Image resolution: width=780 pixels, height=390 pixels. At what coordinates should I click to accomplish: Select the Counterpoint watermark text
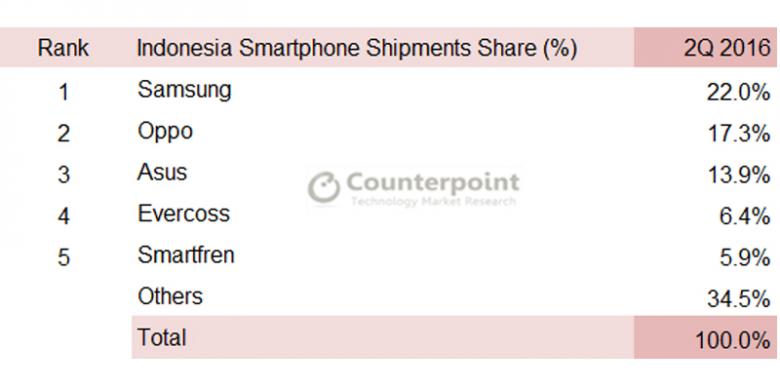coord(433,183)
